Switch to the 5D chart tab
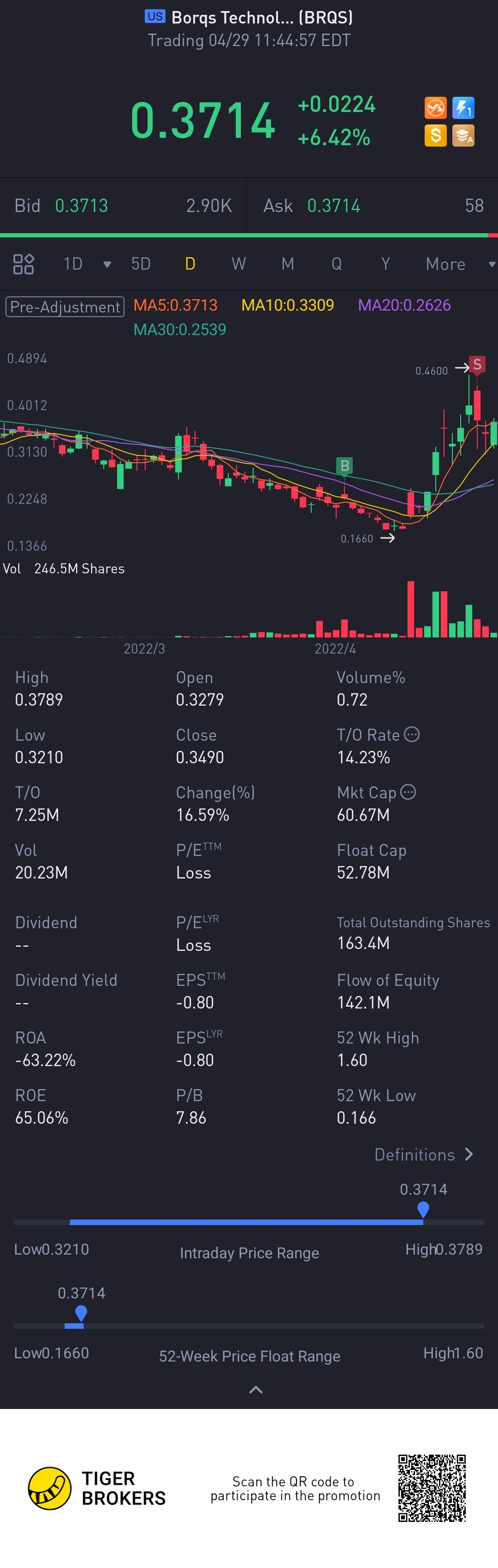The image size is (498, 1568). coord(141,264)
